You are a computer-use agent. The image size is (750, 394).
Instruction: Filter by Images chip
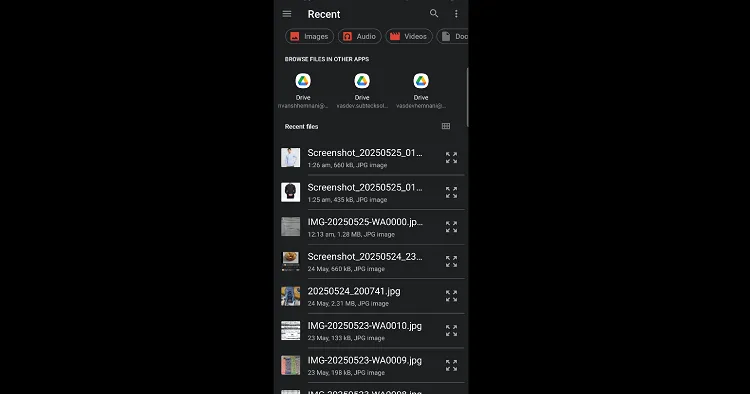309,36
